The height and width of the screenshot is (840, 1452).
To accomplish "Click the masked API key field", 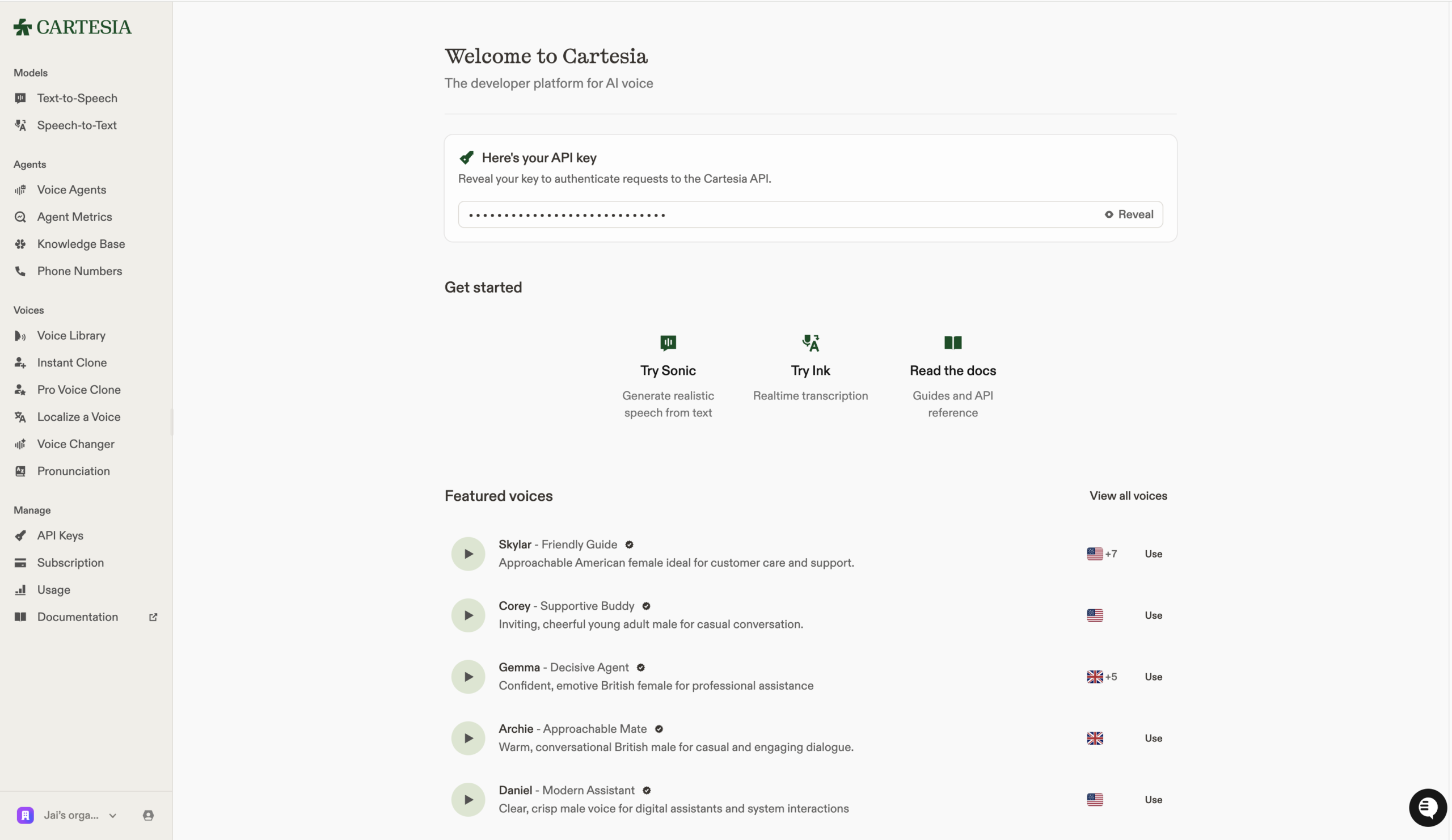I will 810,214.
